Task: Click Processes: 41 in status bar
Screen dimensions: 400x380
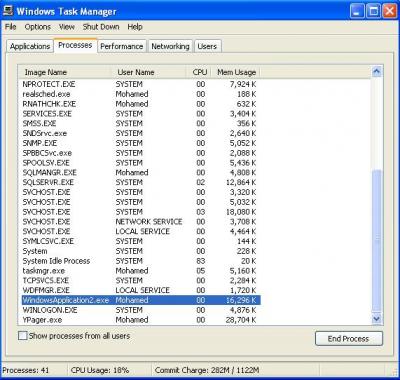Action: 26,370
